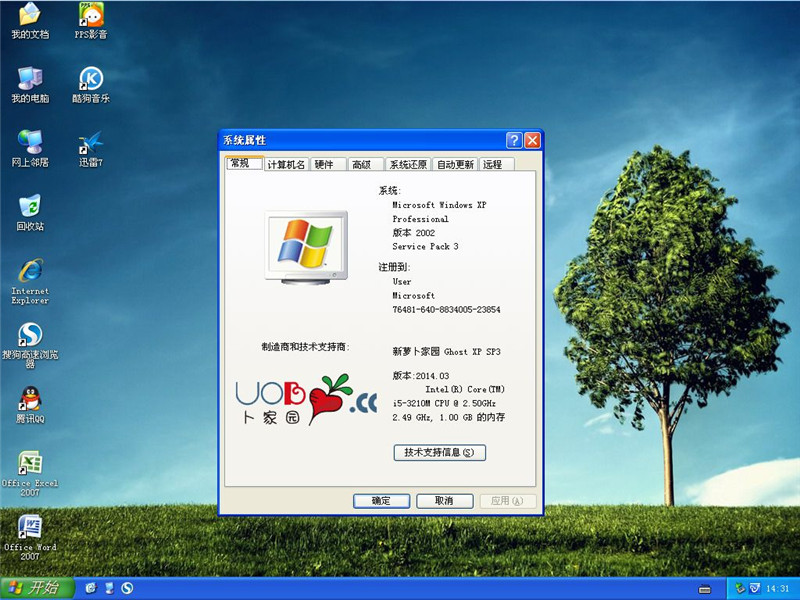Open the 我的文档 desktop icon
The image size is (800, 600).
(30, 20)
